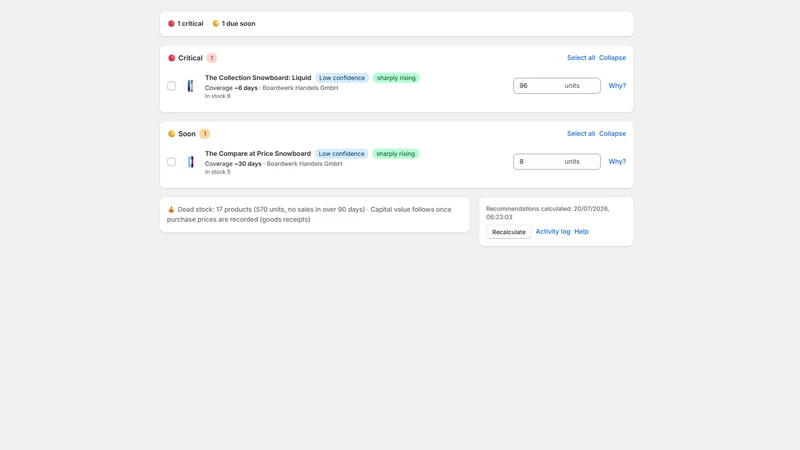Open the Help link
The height and width of the screenshot is (450, 800).
click(x=581, y=232)
